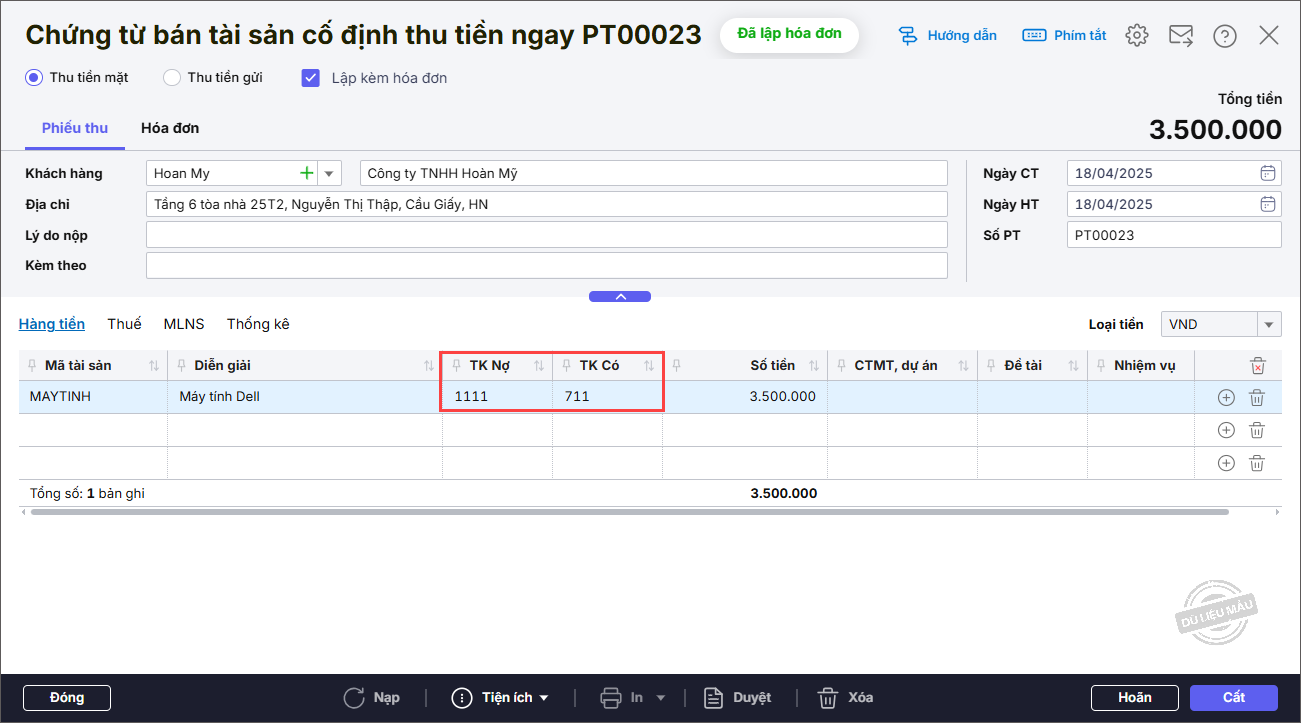Image resolution: width=1301 pixels, height=723 pixels.
Task: Delete the MAYTINH row with trash icon
Action: 1257,397
